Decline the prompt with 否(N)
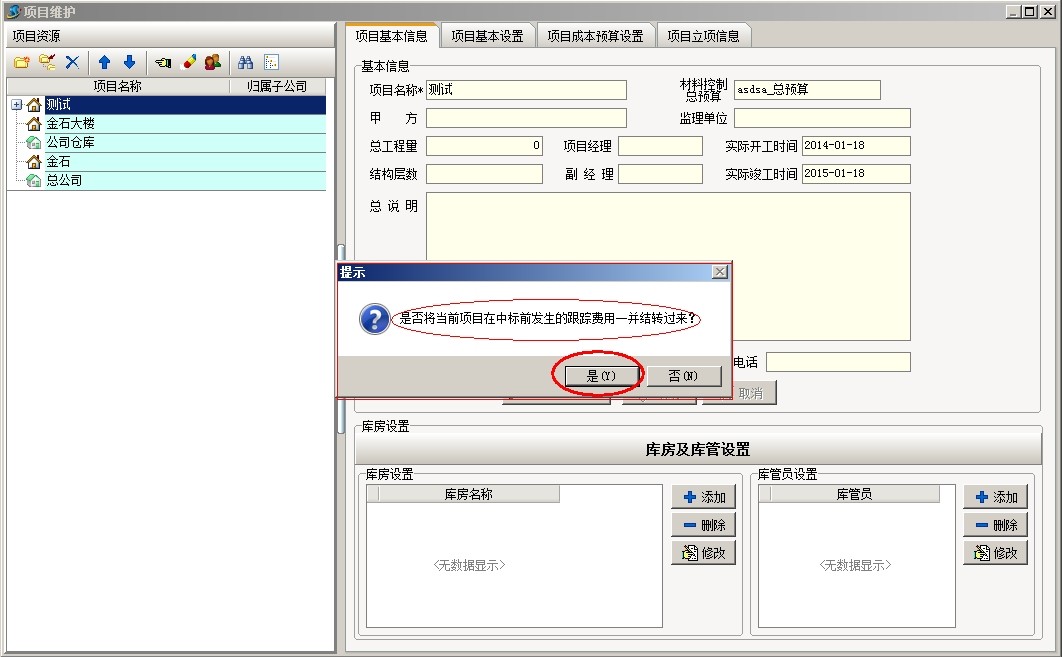Image resolution: width=1062 pixels, height=657 pixels. pyautogui.click(x=684, y=376)
